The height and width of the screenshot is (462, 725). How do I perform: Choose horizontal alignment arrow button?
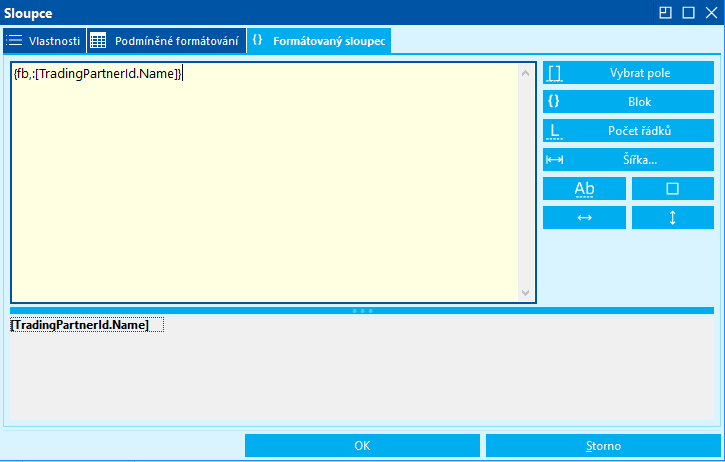click(584, 217)
